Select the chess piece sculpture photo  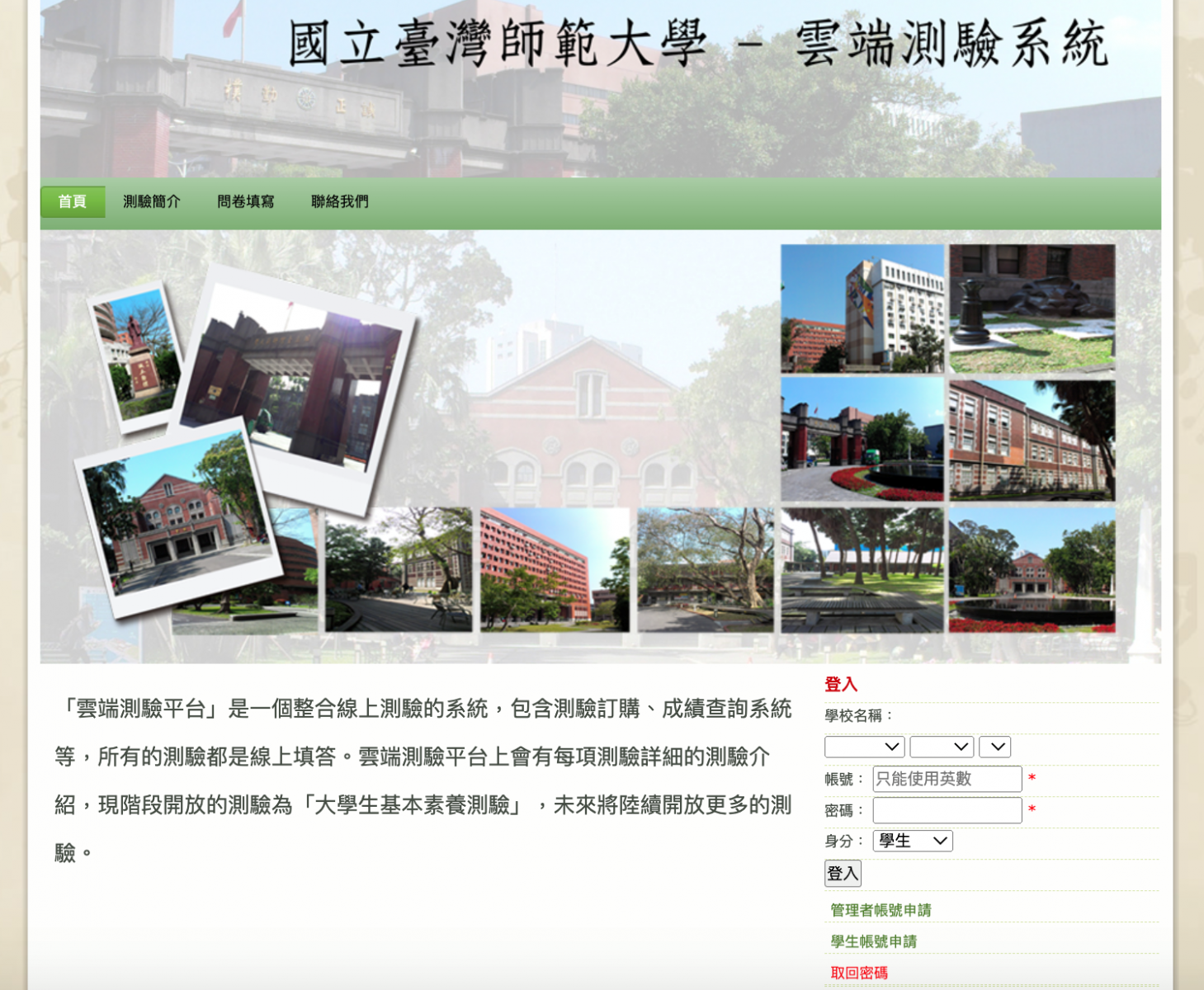point(1032,308)
